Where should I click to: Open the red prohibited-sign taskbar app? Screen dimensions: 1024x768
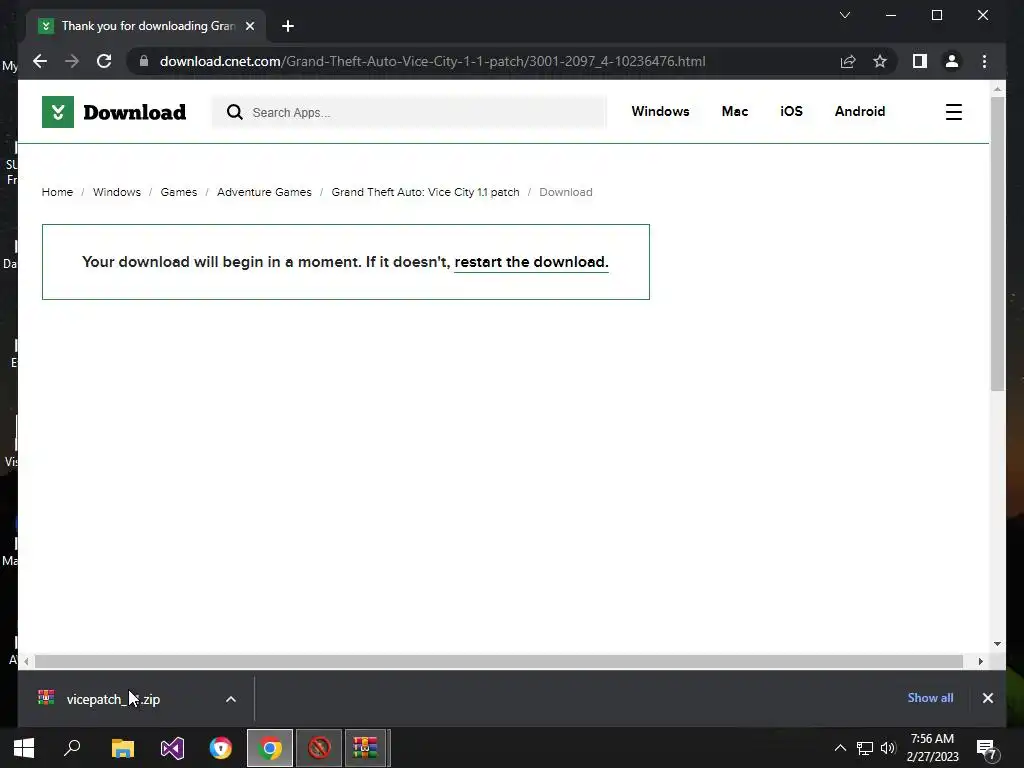coord(319,748)
